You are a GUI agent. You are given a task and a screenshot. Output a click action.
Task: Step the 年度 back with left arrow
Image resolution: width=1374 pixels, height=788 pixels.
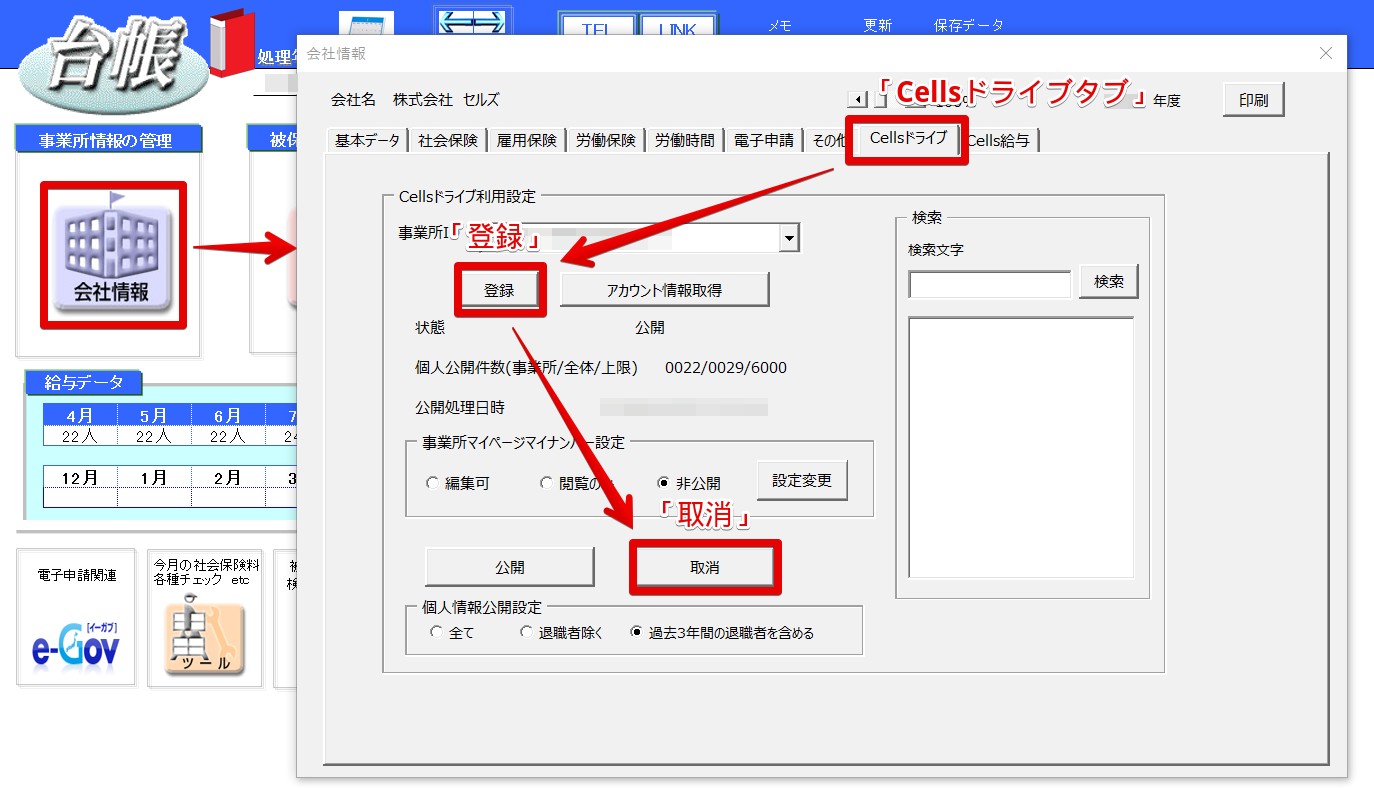(x=857, y=99)
